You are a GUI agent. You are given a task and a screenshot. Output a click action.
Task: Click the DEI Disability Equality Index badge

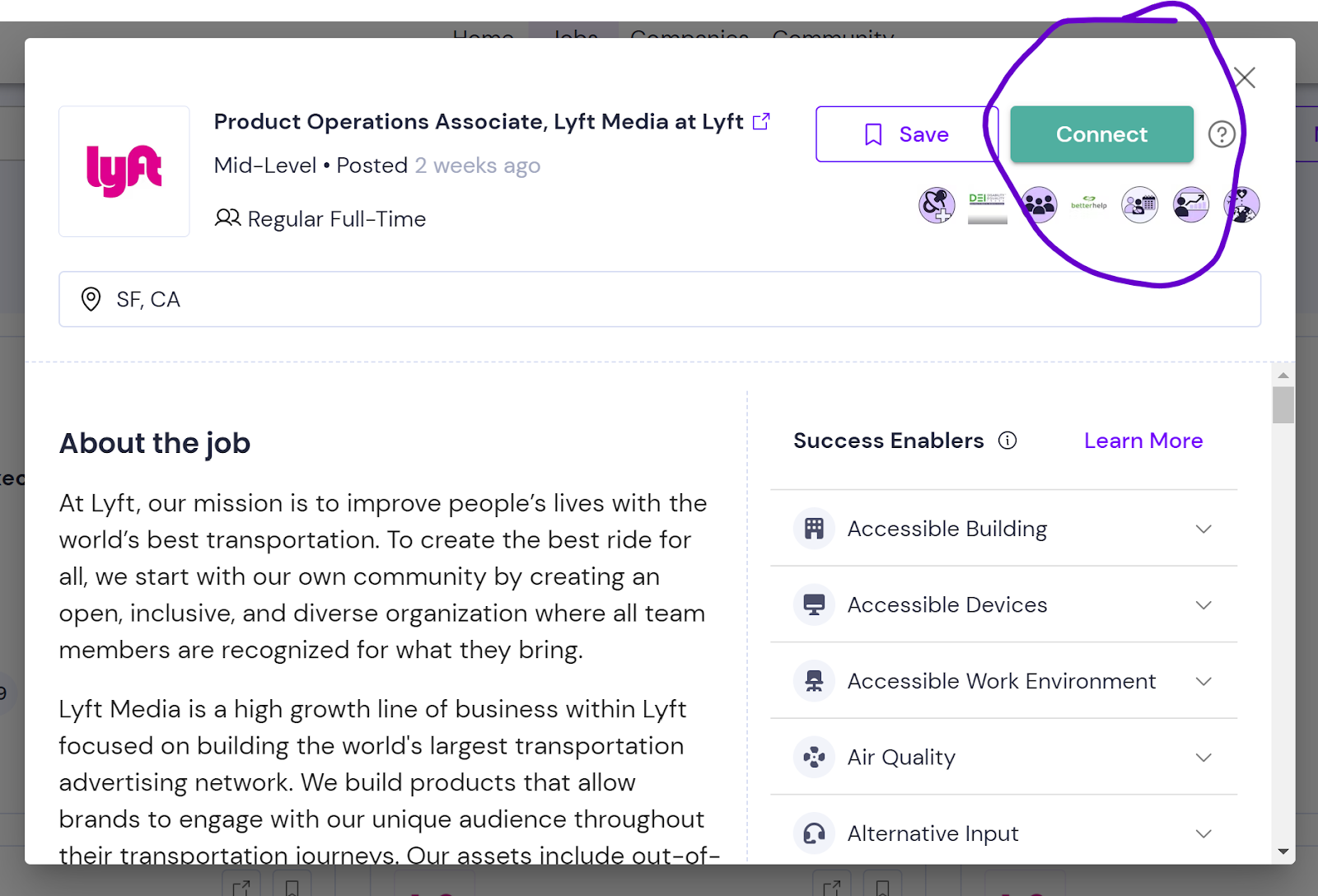coord(988,208)
